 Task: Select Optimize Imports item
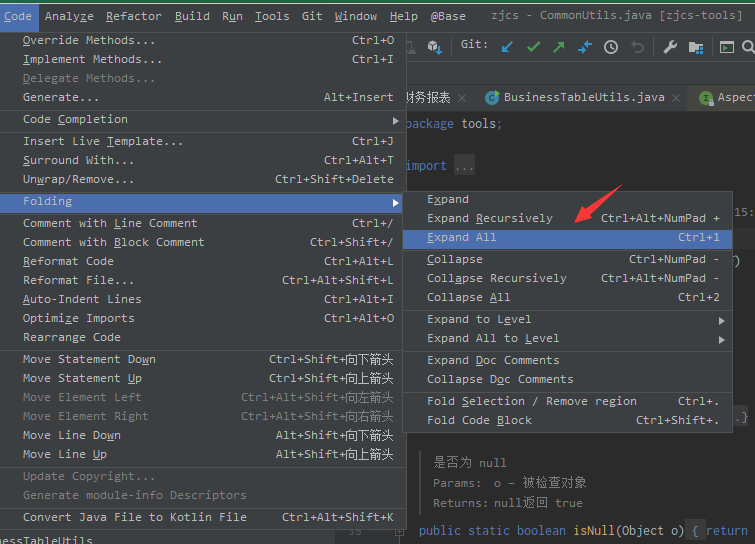(x=202, y=318)
